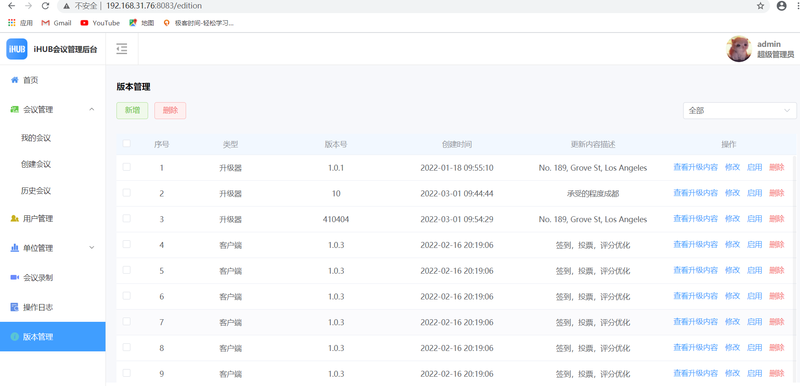Go to 我的会议 in sidebar

click(36, 138)
